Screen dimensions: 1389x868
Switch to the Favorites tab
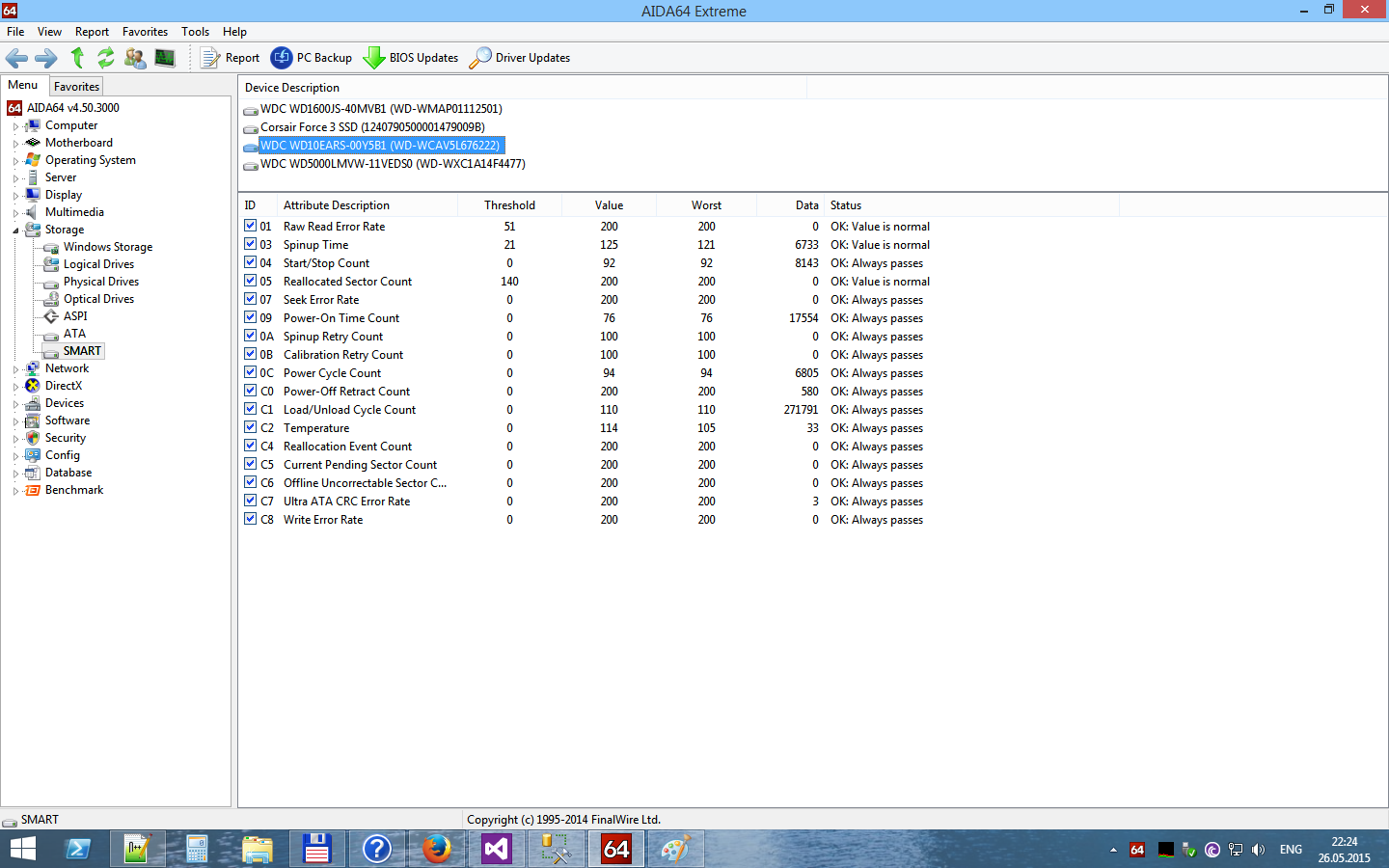click(x=76, y=86)
